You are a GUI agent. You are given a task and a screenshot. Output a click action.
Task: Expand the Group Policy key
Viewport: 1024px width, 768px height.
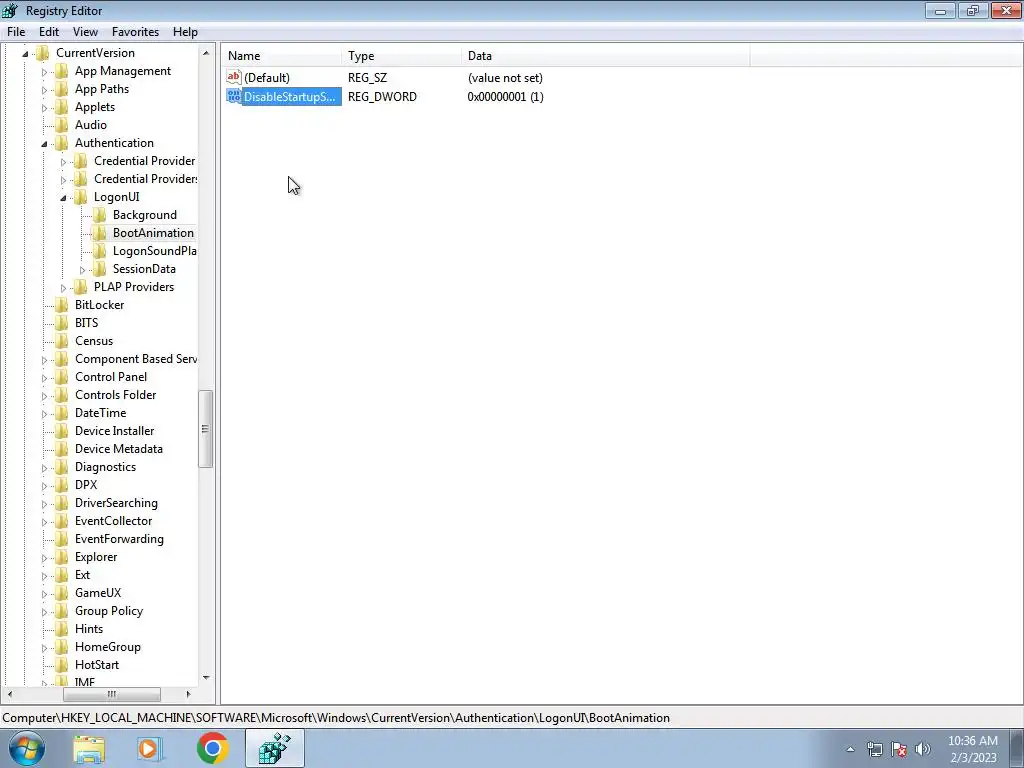click(x=44, y=612)
